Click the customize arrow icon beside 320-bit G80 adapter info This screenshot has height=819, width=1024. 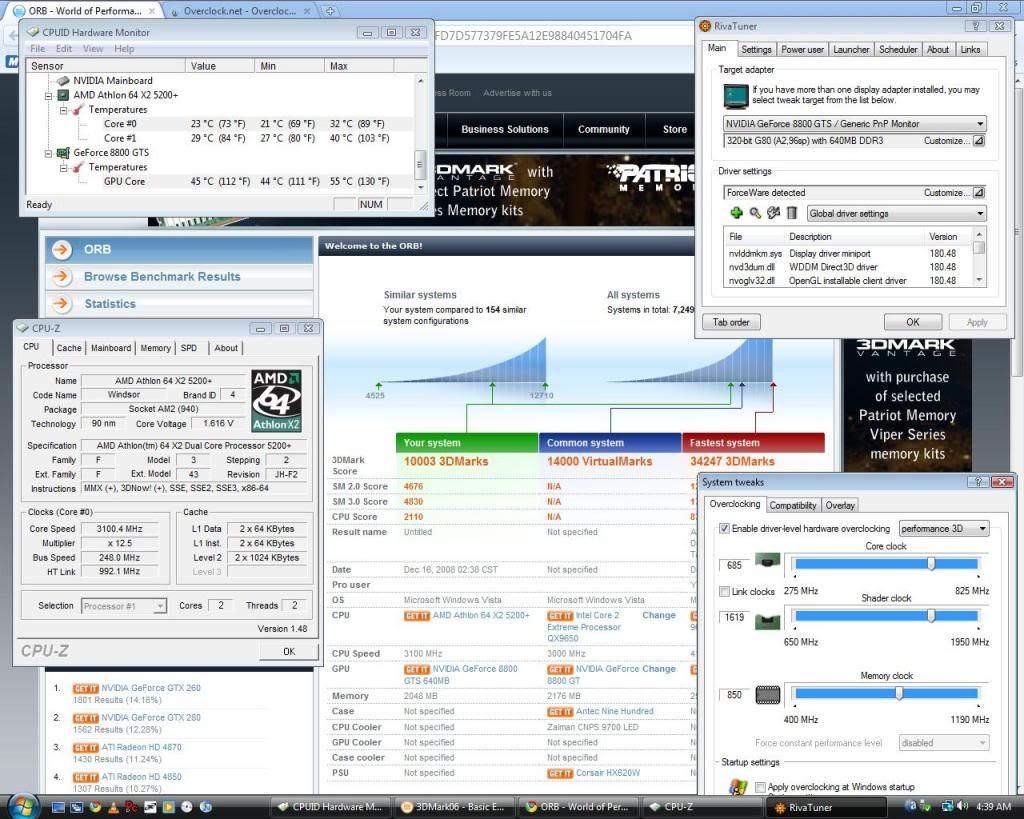[978, 140]
